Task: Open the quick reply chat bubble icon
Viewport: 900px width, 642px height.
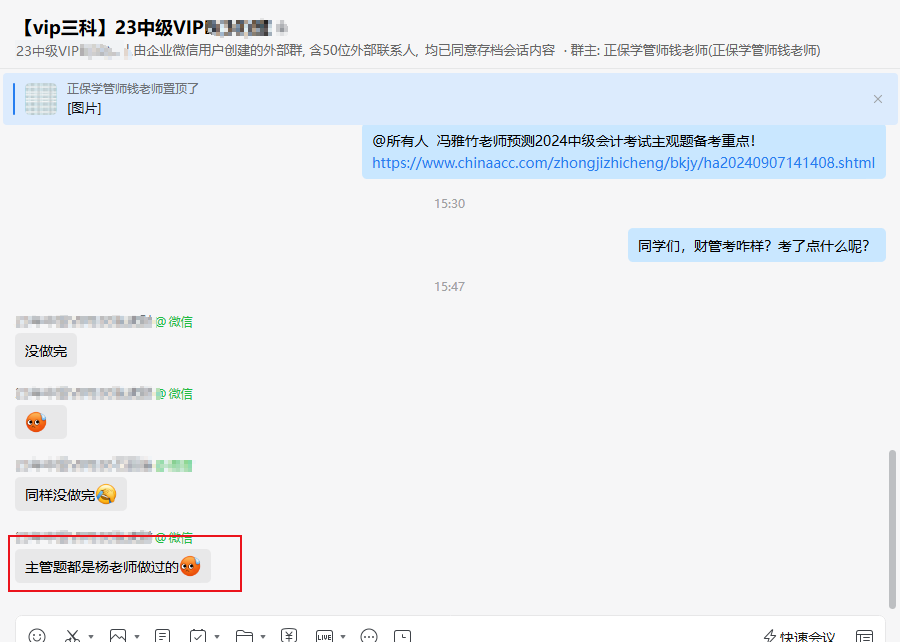Action: click(369, 636)
